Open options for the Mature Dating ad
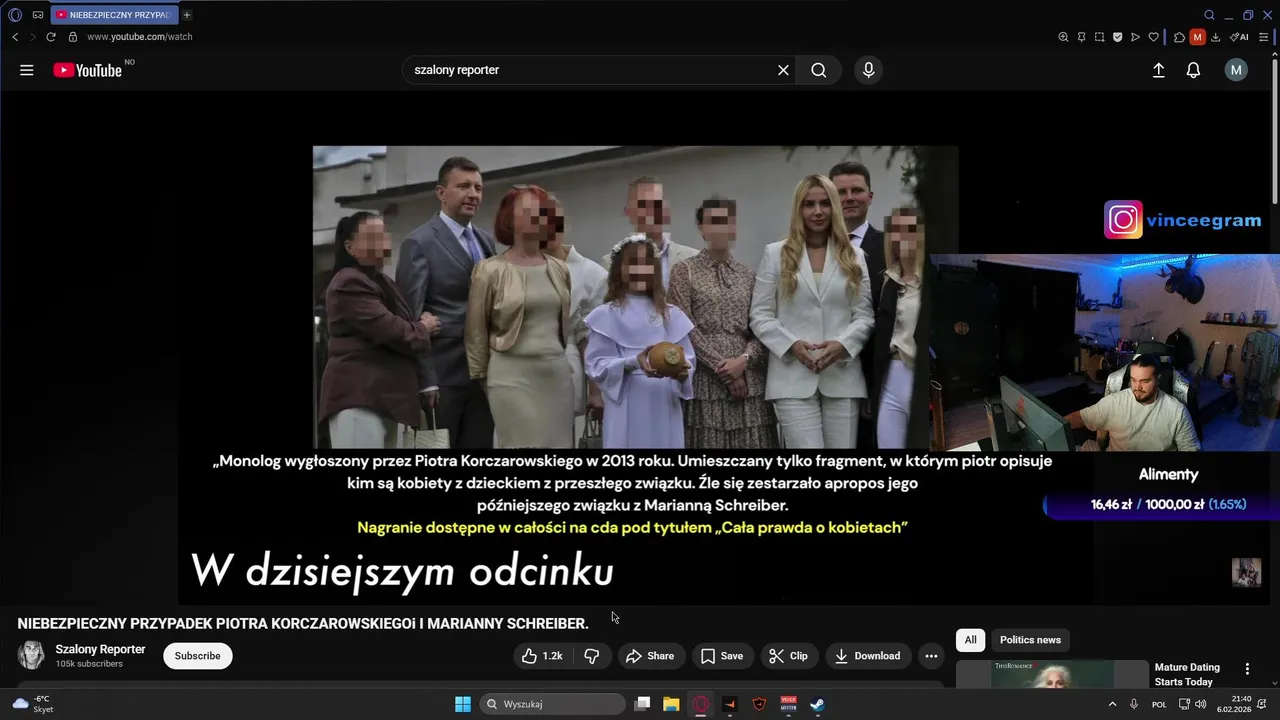Image resolution: width=1280 pixels, height=720 pixels. tap(1247, 669)
